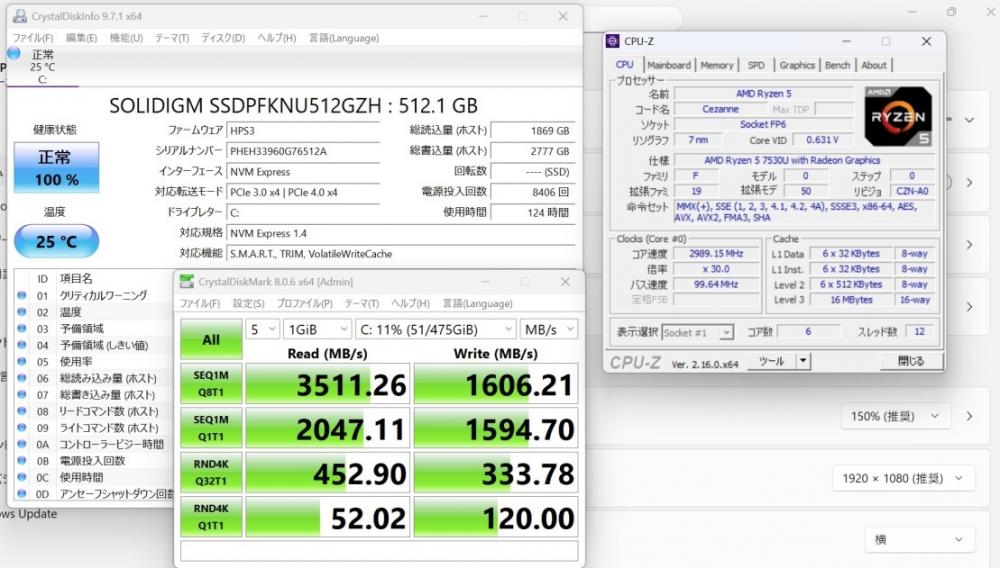Open the プロファイル(P) menu in CrystalDiskMark
Image resolution: width=1000 pixels, height=568 pixels.
304,304
